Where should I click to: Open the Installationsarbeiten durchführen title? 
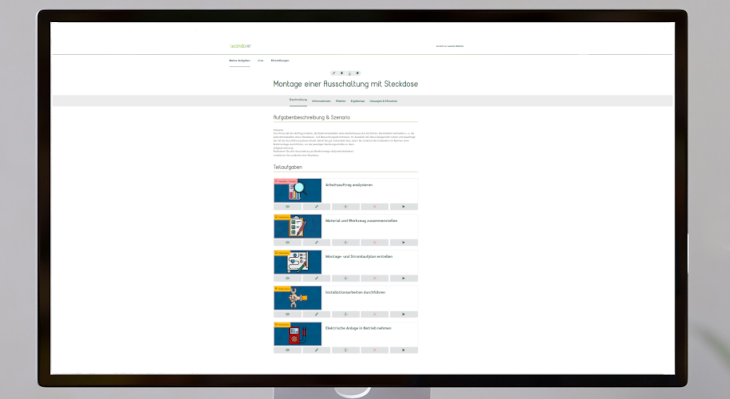tap(355, 293)
